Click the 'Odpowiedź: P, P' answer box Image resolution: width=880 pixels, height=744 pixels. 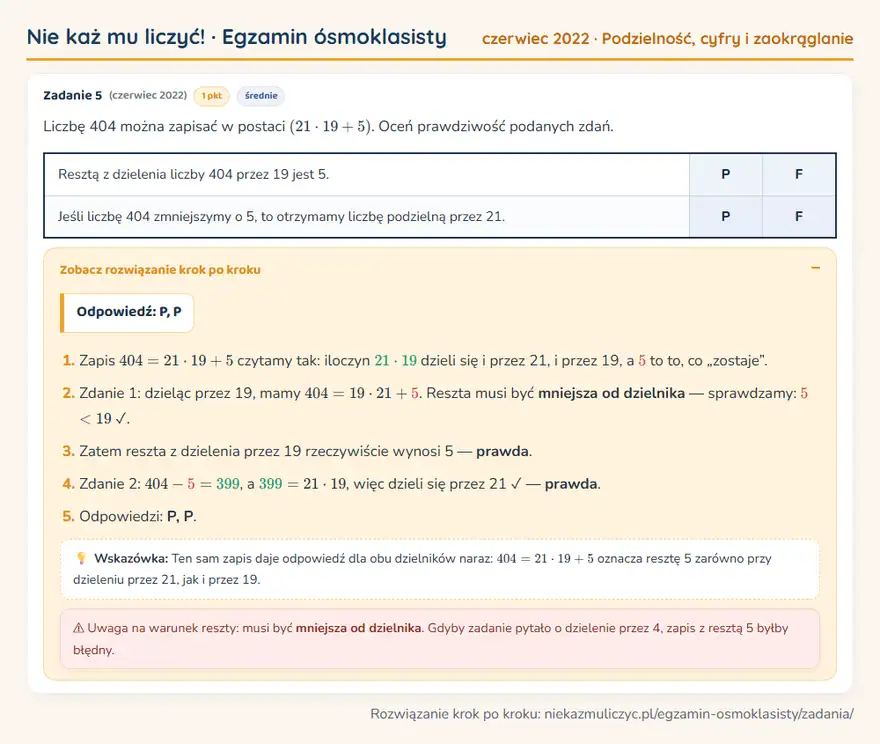click(x=127, y=312)
